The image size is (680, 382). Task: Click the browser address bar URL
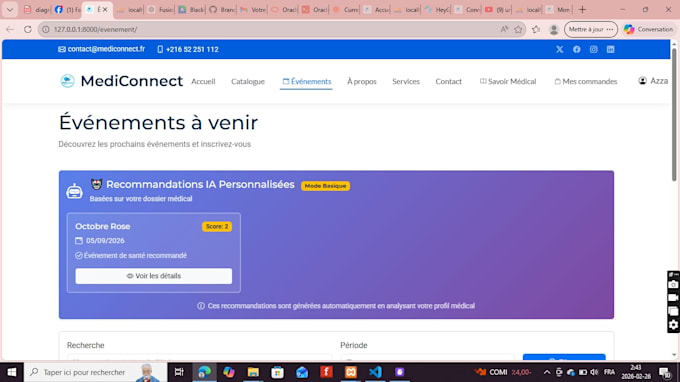[x=95, y=29]
